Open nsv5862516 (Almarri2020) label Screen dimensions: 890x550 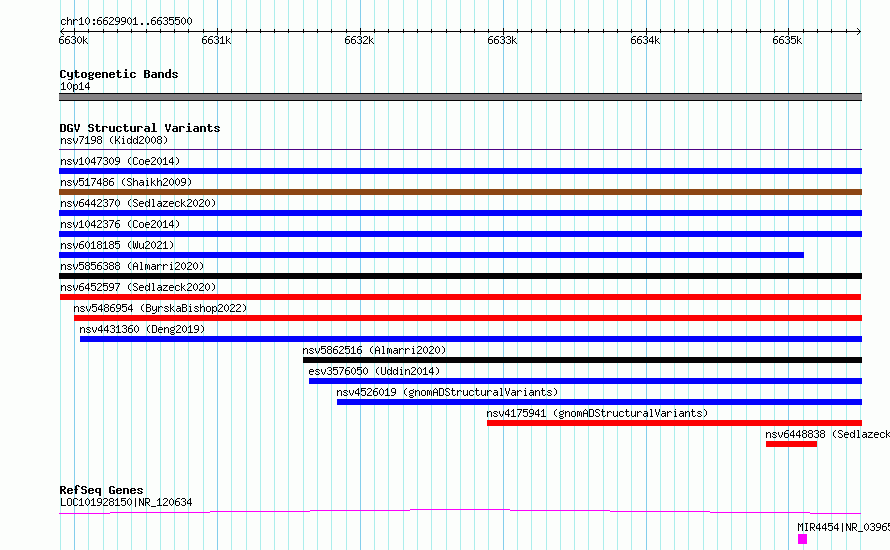coord(374,350)
